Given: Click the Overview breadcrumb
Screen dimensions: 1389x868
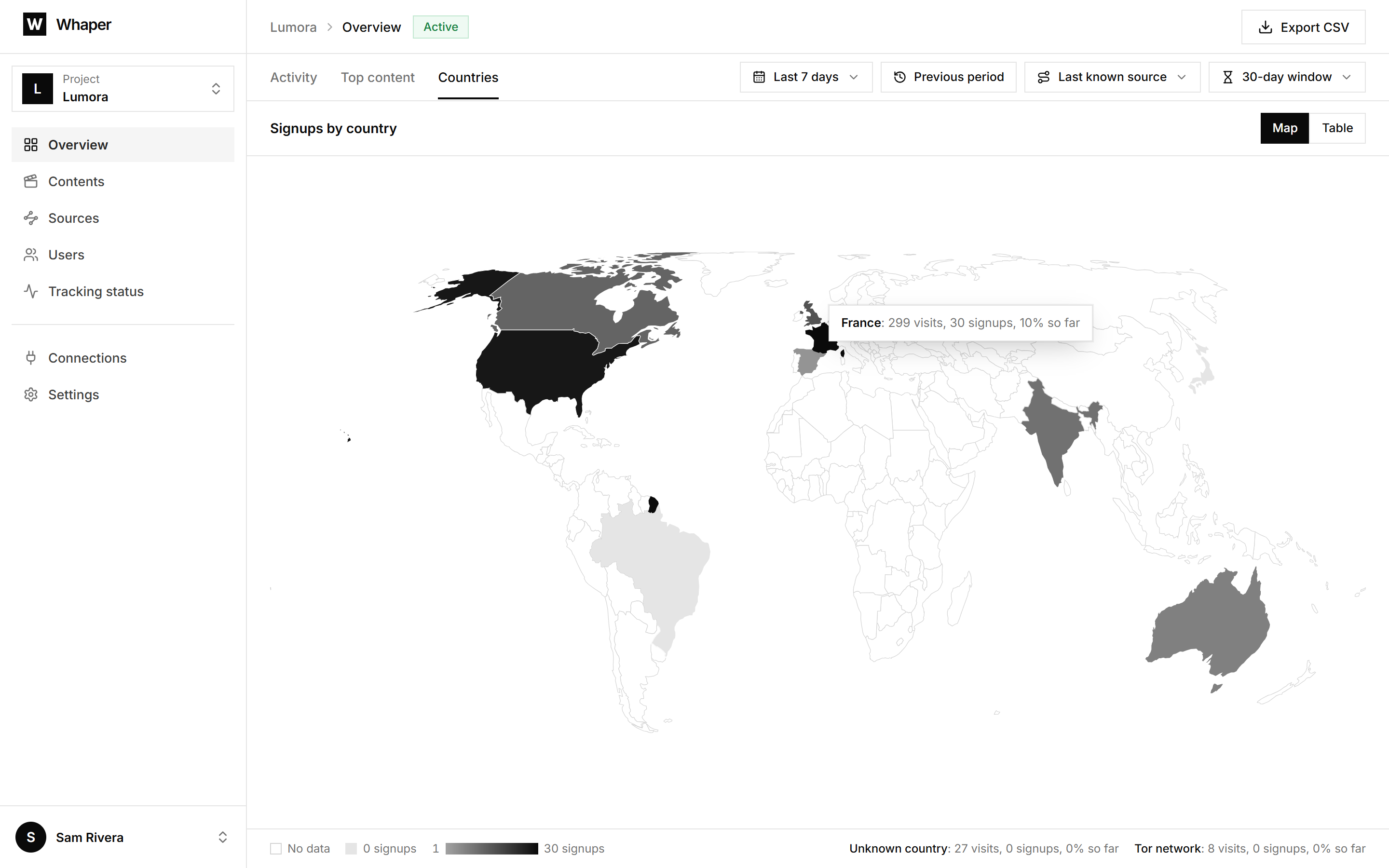Looking at the screenshot, I should point(371,27).
